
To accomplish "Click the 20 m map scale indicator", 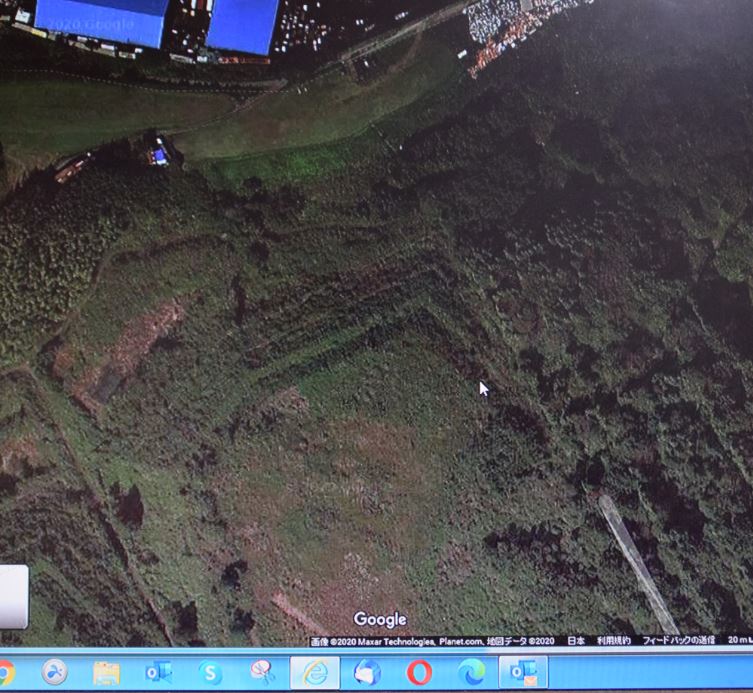I will coord(740,640).
